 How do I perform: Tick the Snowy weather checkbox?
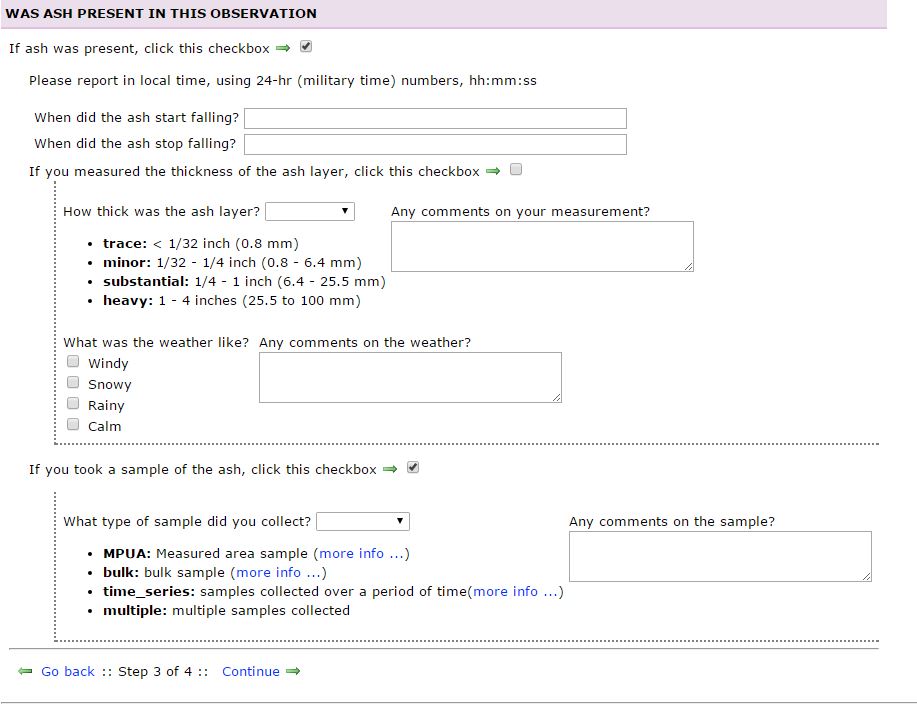(73, 383)
